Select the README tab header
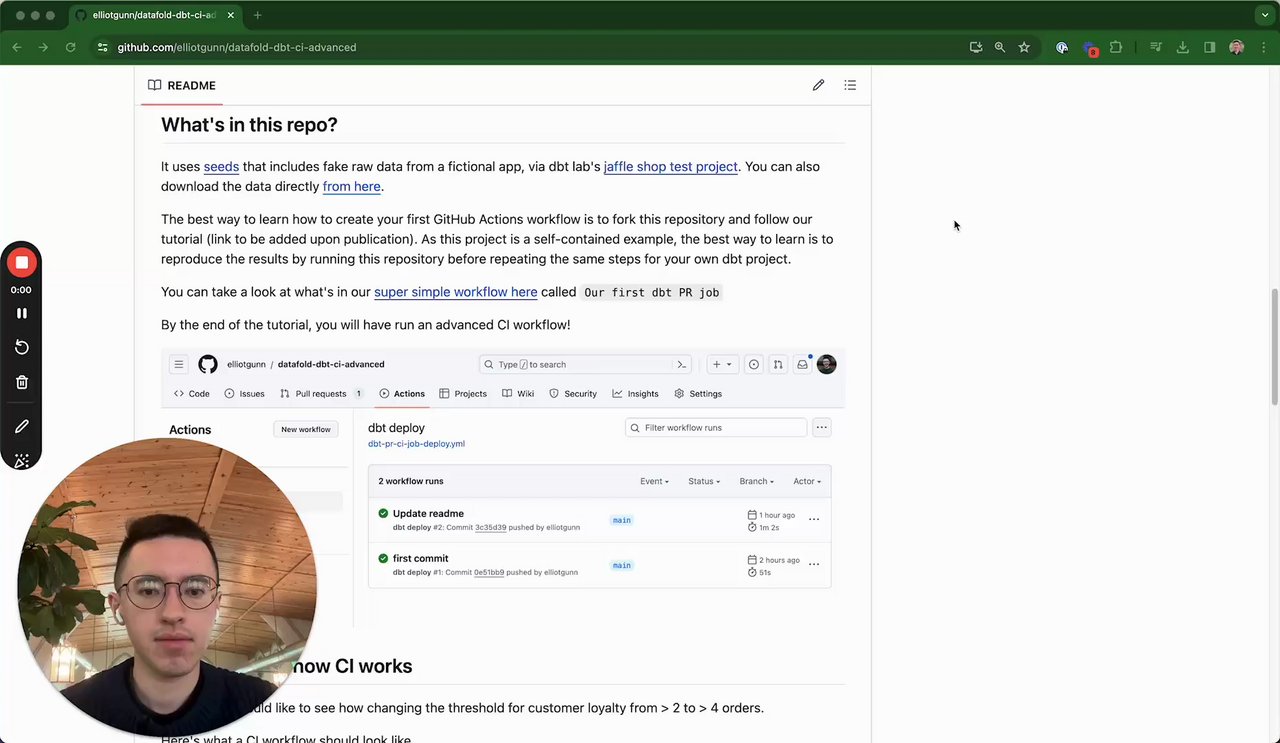 (x=182, y=85)
